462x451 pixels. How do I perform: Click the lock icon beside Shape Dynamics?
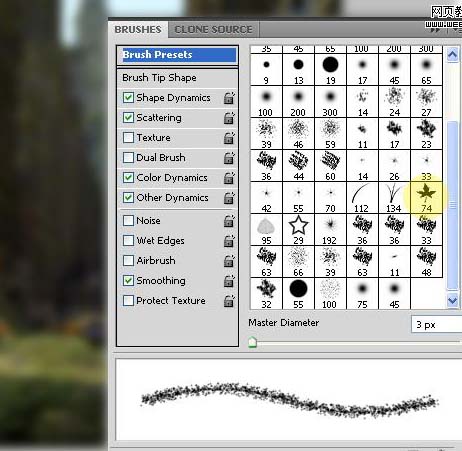click(x=229, y=98)
